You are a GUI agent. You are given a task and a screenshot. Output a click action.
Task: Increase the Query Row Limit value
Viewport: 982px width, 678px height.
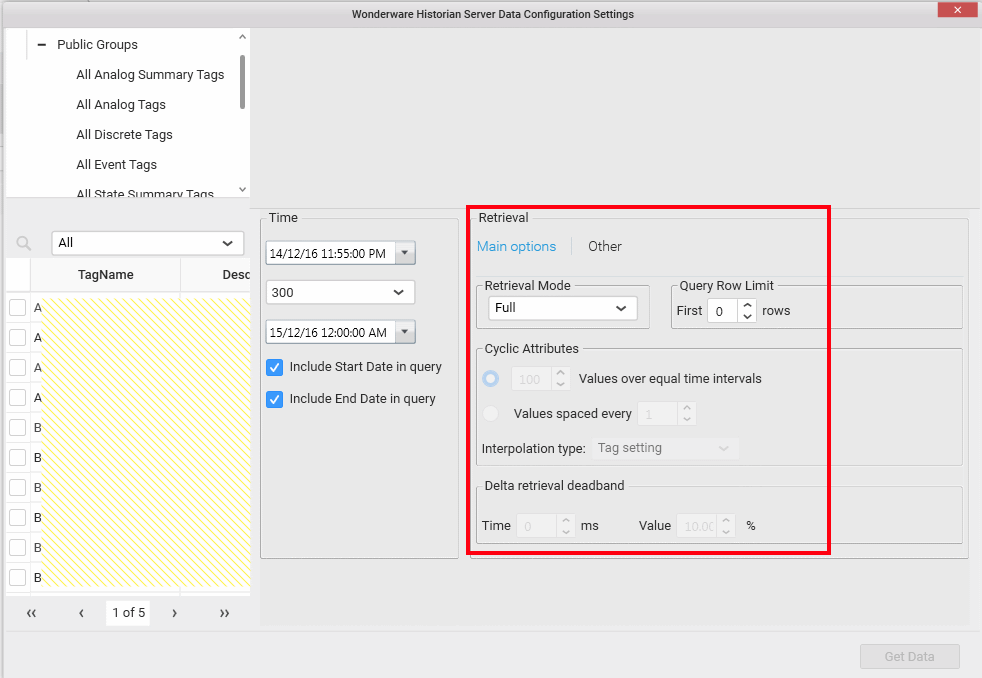pyautogui.click(x=747, y=306)
